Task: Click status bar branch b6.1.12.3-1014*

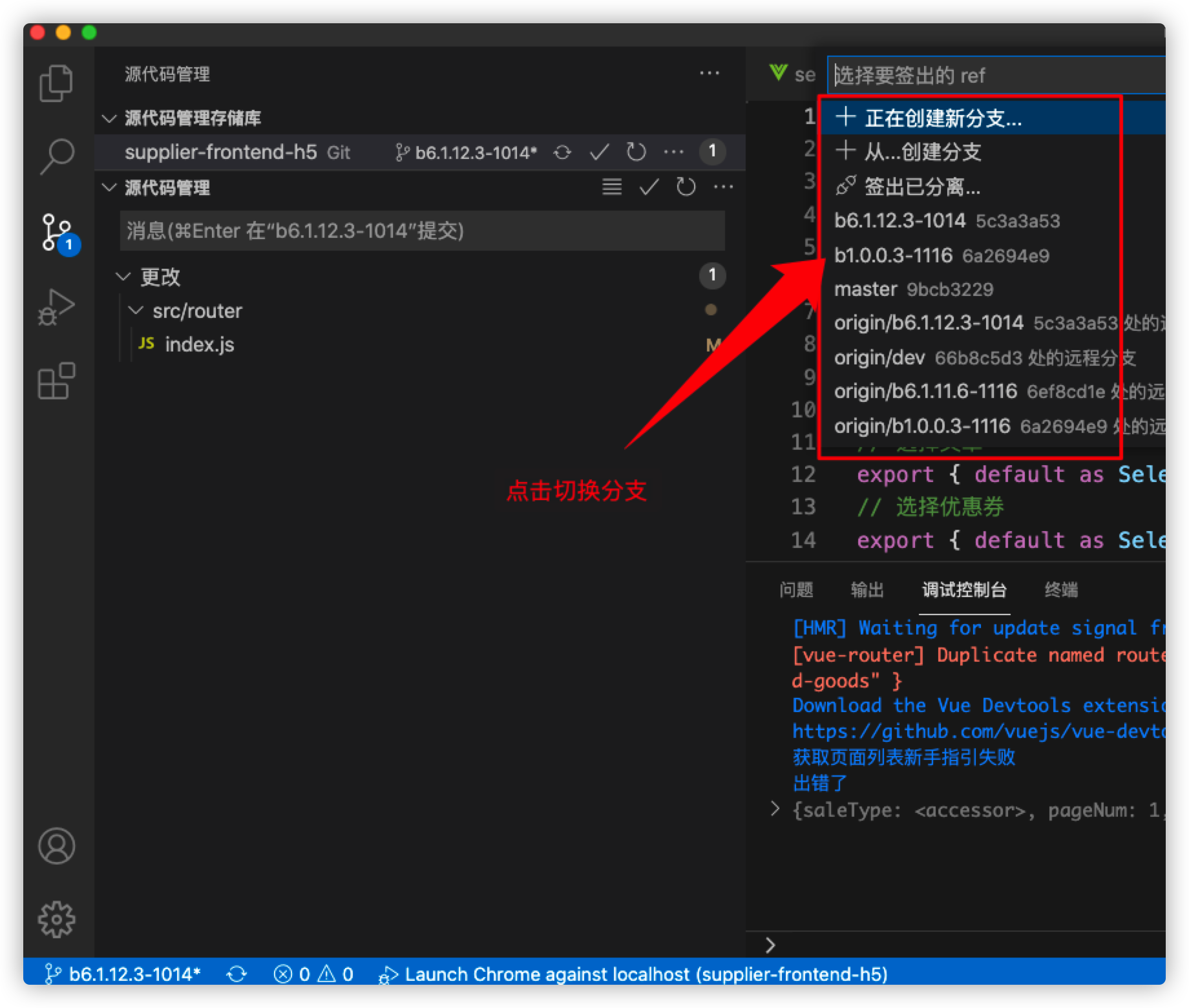Action: (x=123, y=974)
